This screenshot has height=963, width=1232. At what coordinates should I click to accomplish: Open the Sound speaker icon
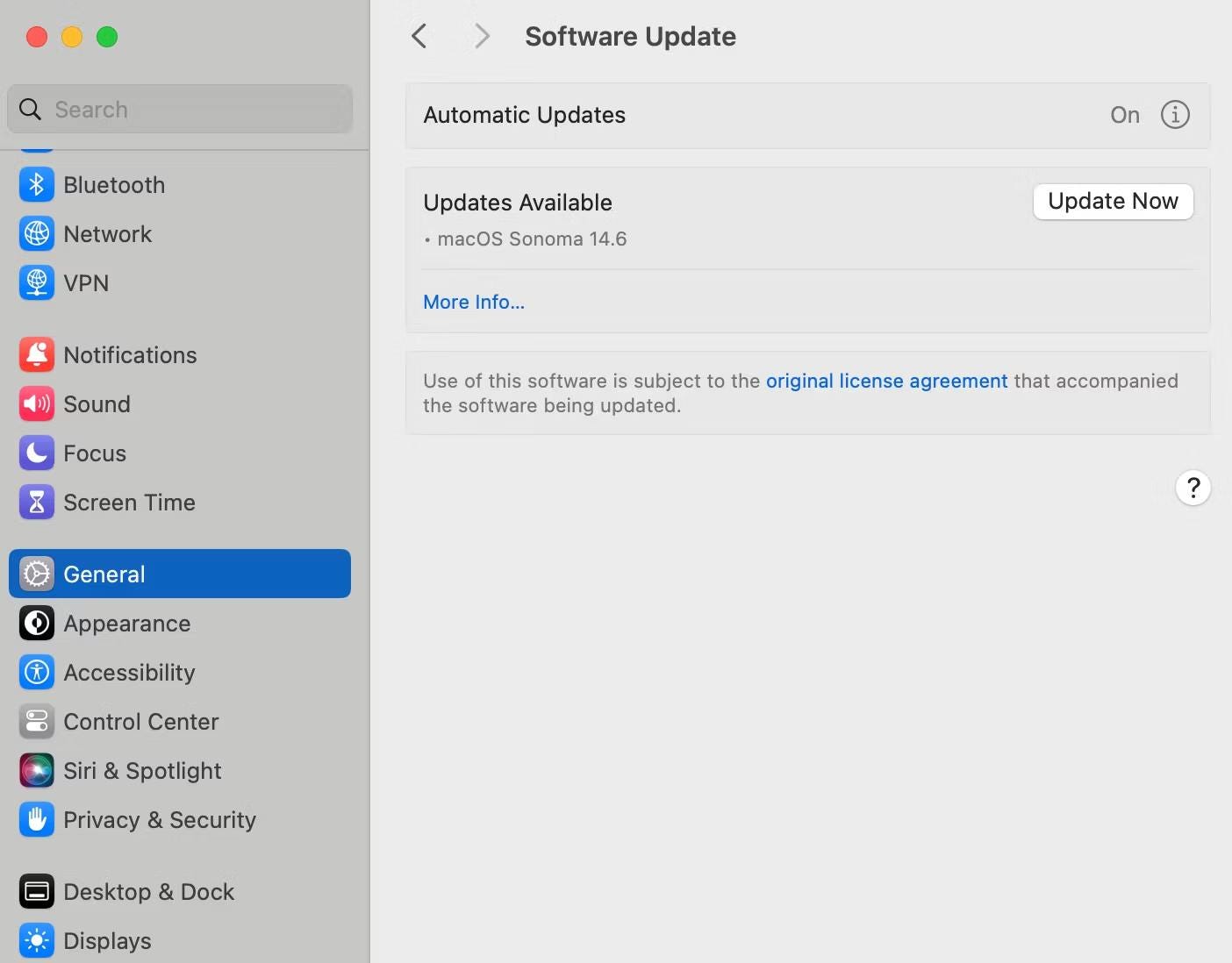[x=36, y=404]
